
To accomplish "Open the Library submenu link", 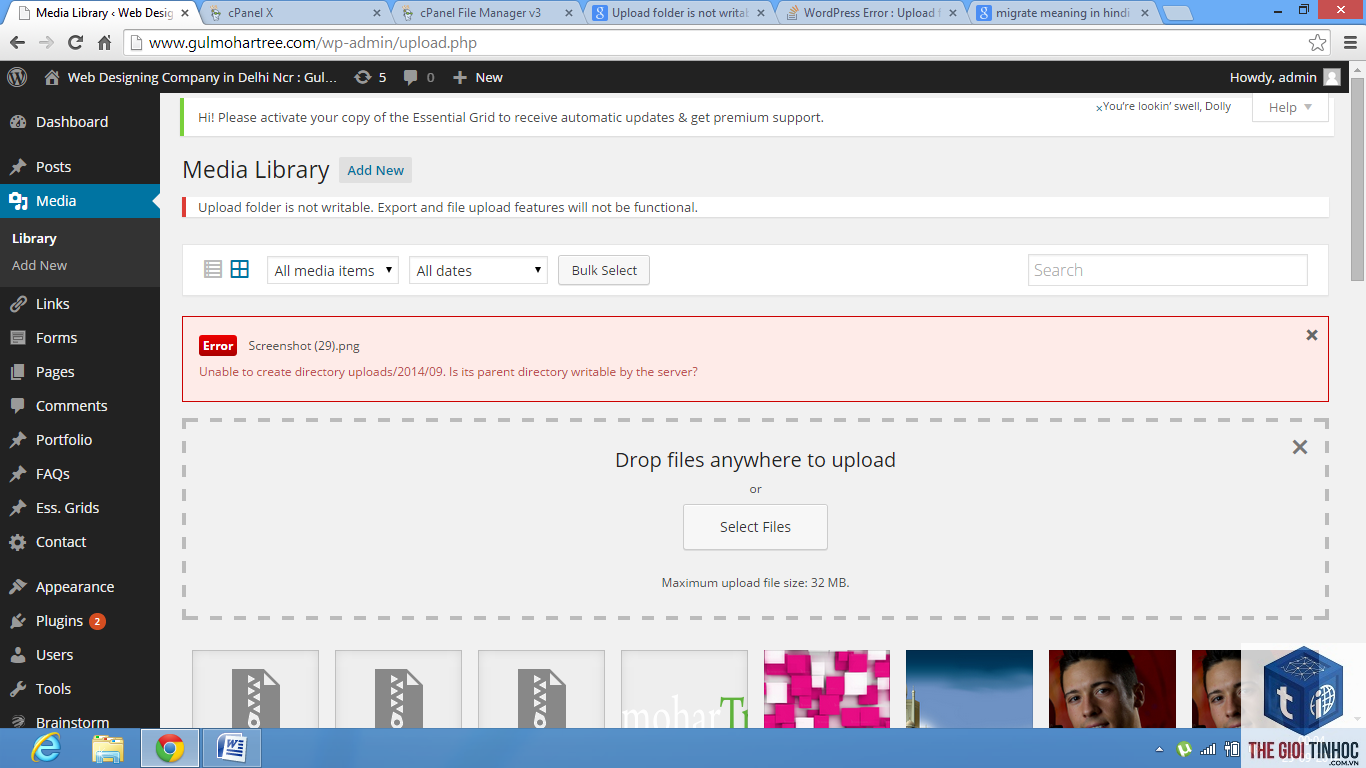I will click(x=34, y=238).
